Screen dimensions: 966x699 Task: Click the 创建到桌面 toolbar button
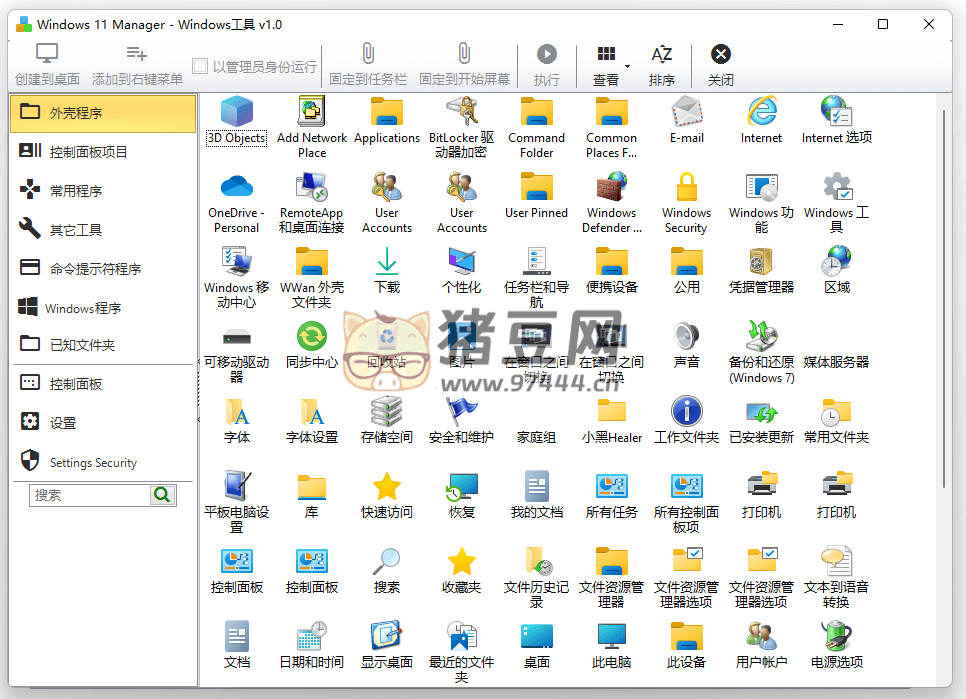(x=47, y=63)
